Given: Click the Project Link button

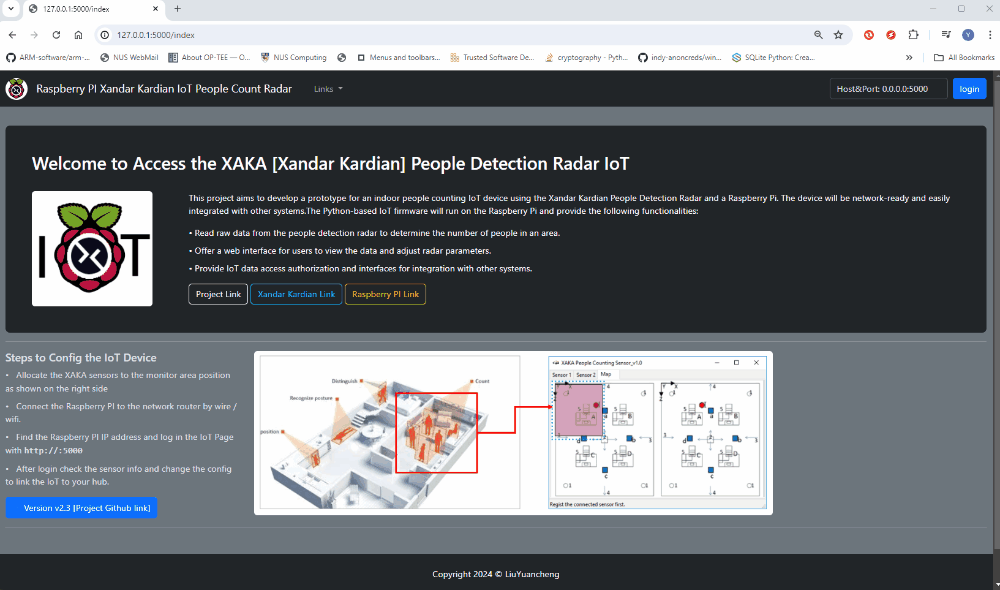Looking at the screenshot, I should [x=218, y=294].
